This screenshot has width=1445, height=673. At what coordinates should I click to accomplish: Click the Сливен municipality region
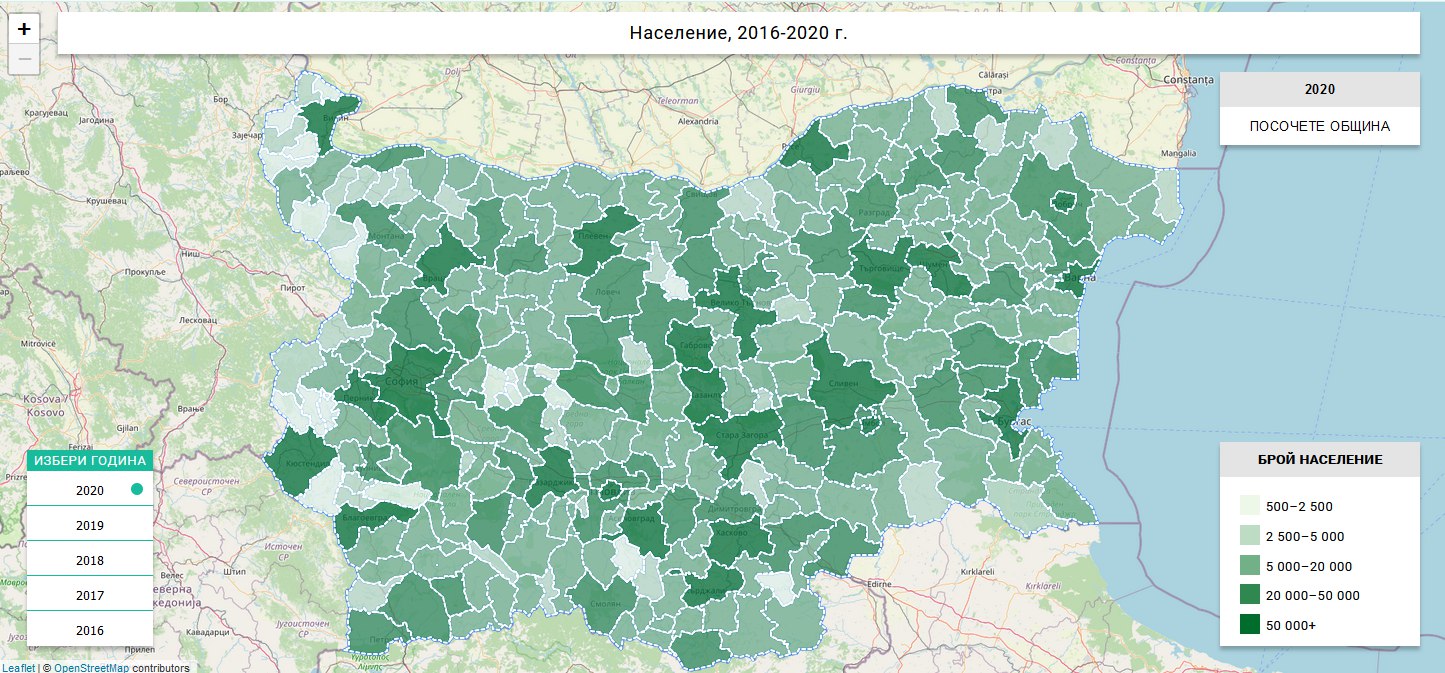(845, 380)
